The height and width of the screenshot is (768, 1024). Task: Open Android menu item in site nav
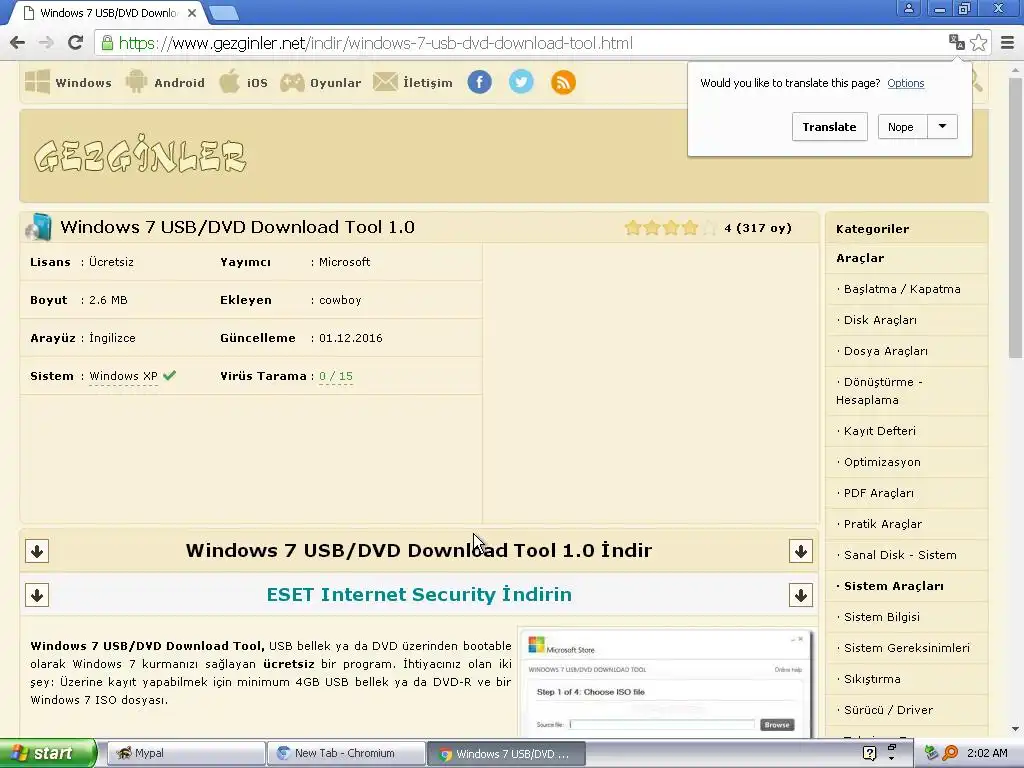tap(179, 83)
